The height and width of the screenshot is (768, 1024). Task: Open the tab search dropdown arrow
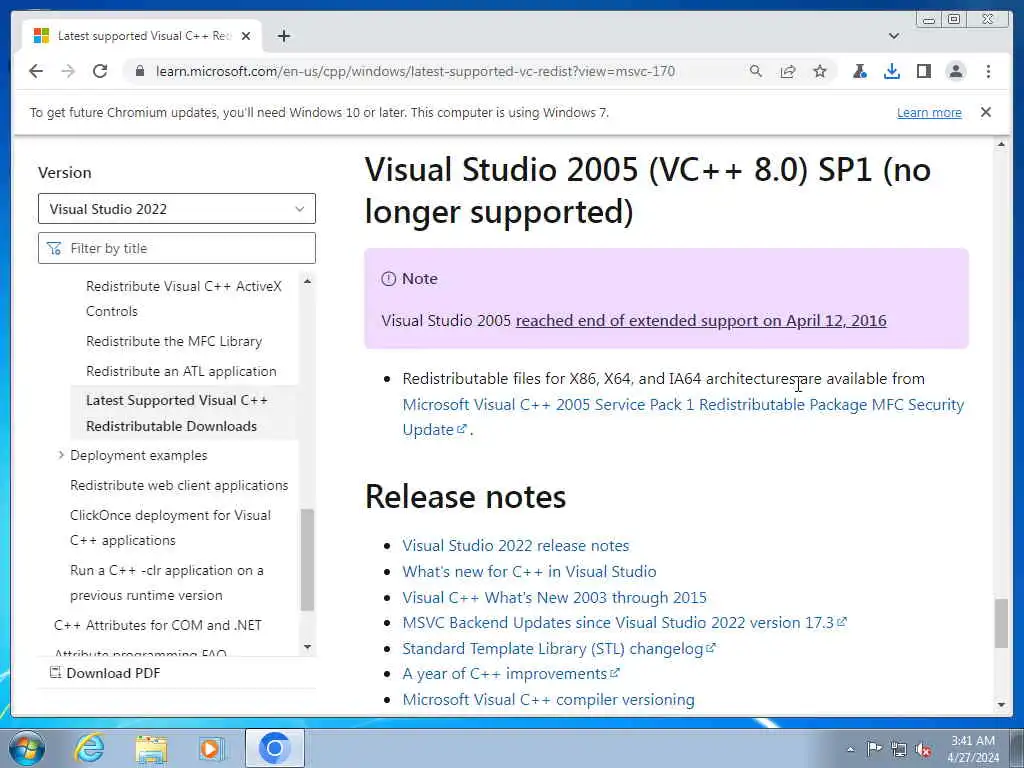(894, 36)
